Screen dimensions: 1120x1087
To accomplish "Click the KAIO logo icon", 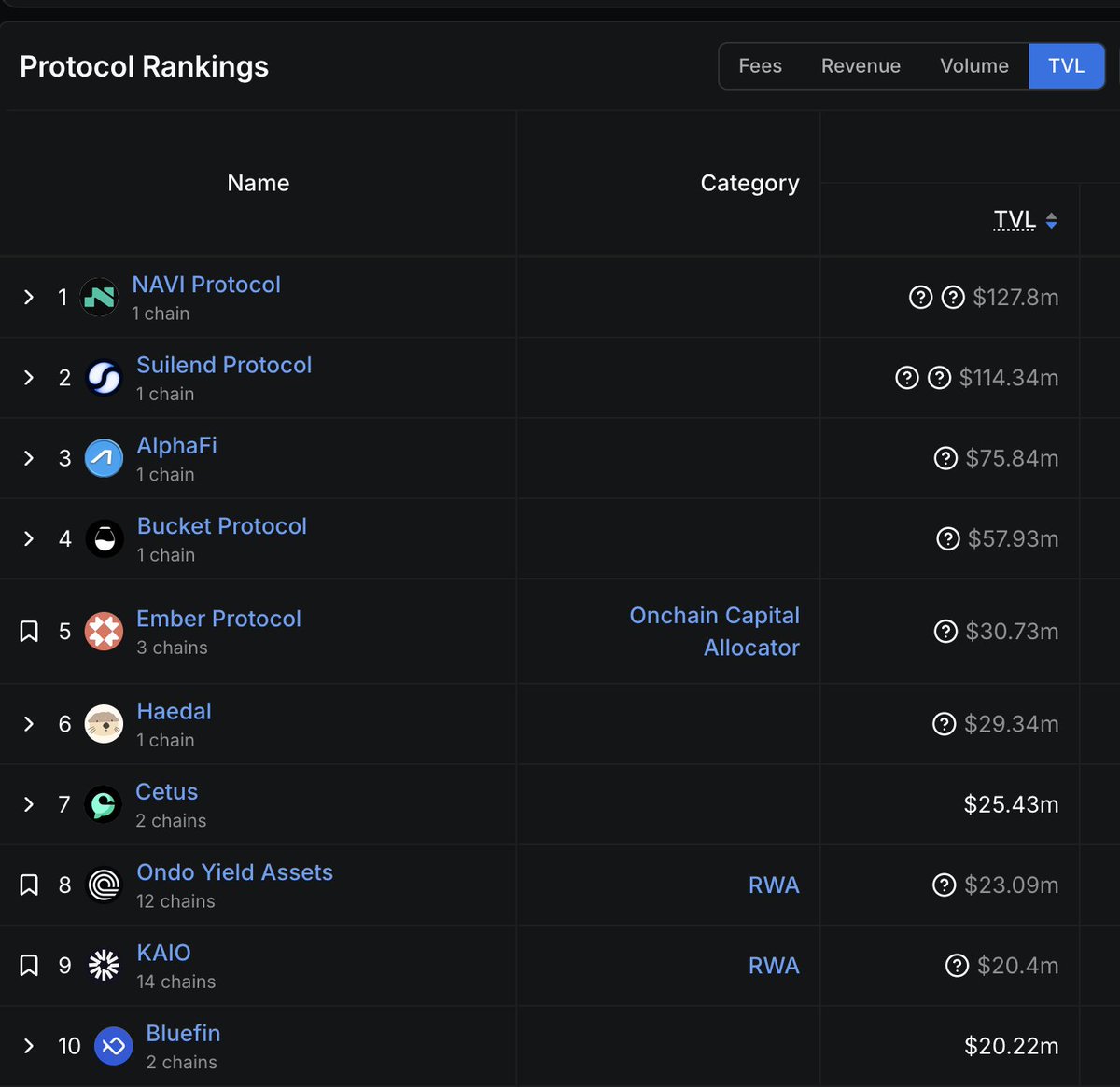I will 104,966.
